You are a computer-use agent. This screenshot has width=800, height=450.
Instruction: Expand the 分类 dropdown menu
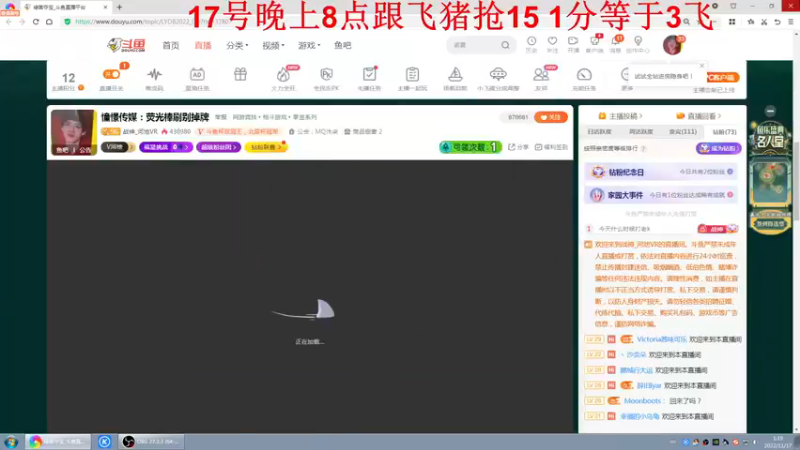tap(237, 45)
